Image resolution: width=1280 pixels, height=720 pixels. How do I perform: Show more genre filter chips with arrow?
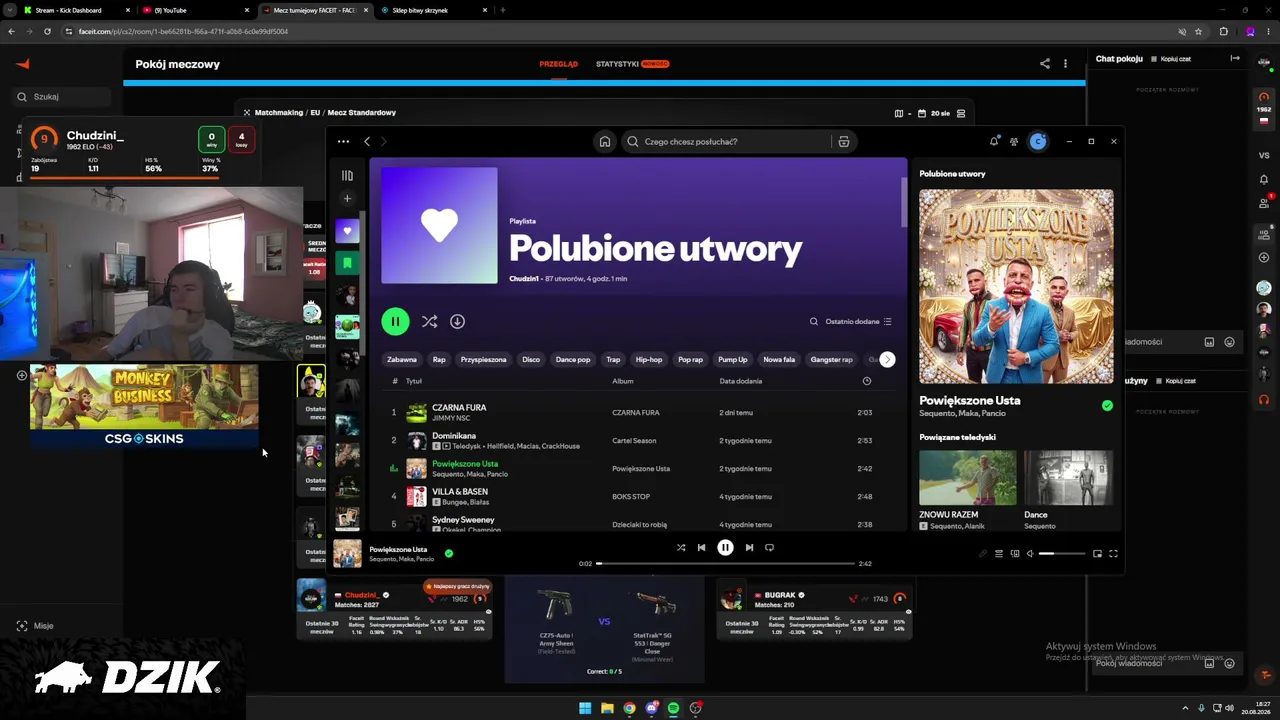[x=887, y=360]
